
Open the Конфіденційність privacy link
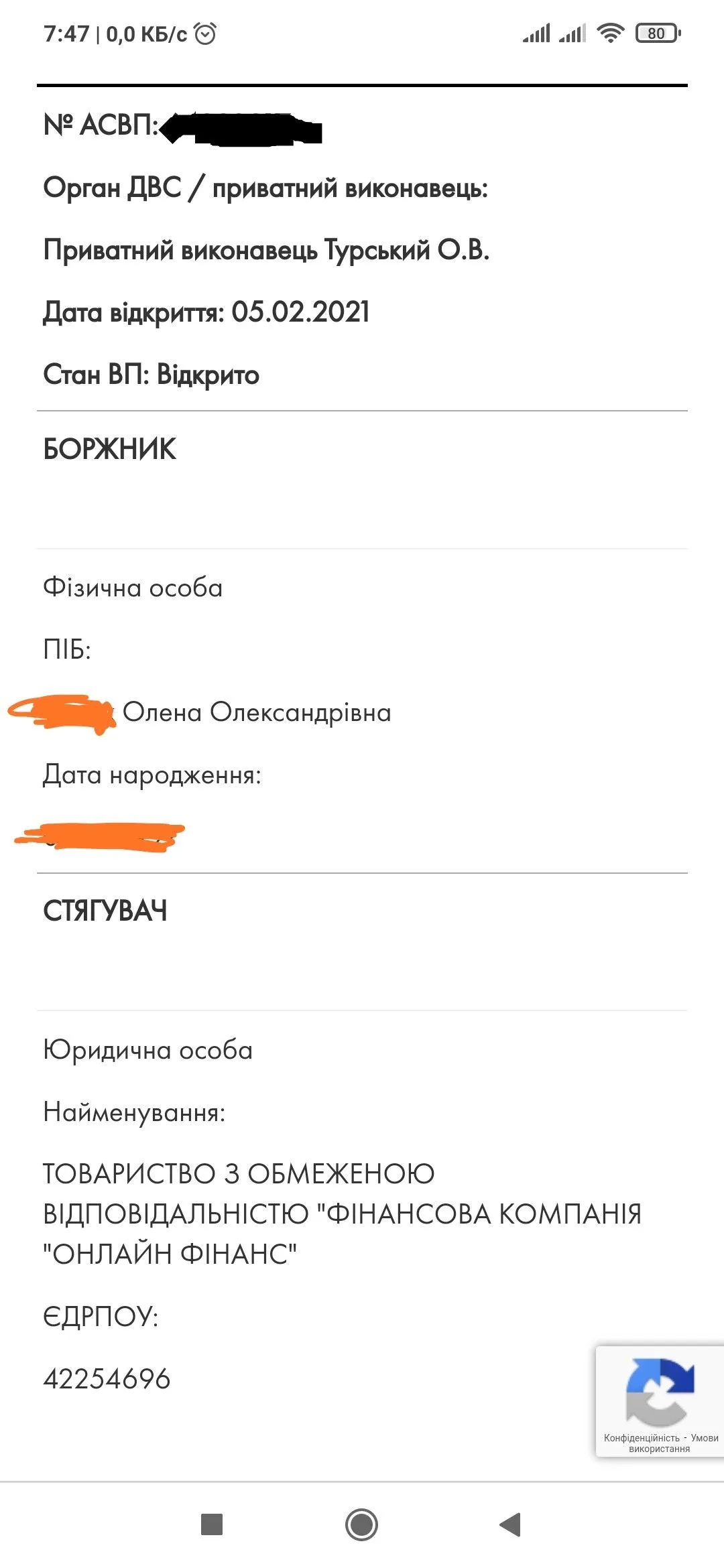[x=642, y=1438]
